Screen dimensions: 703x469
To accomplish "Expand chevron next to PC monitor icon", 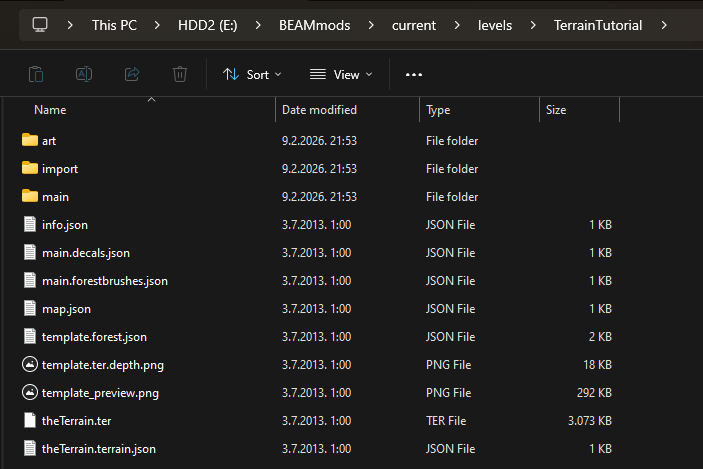I will pos(70,25).
